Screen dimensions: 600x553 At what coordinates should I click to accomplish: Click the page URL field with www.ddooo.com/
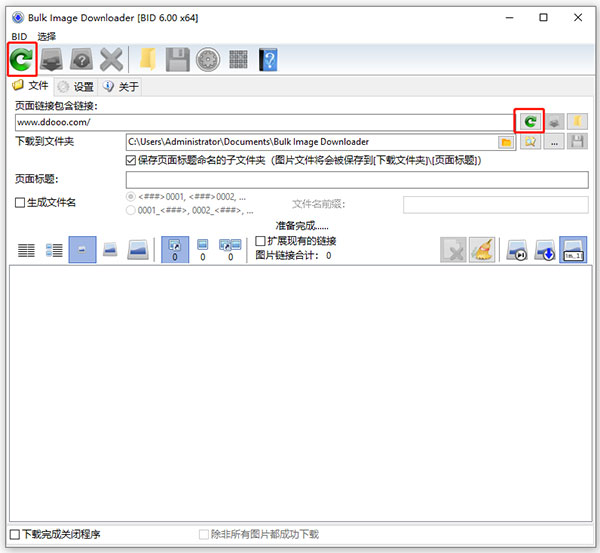264,122
